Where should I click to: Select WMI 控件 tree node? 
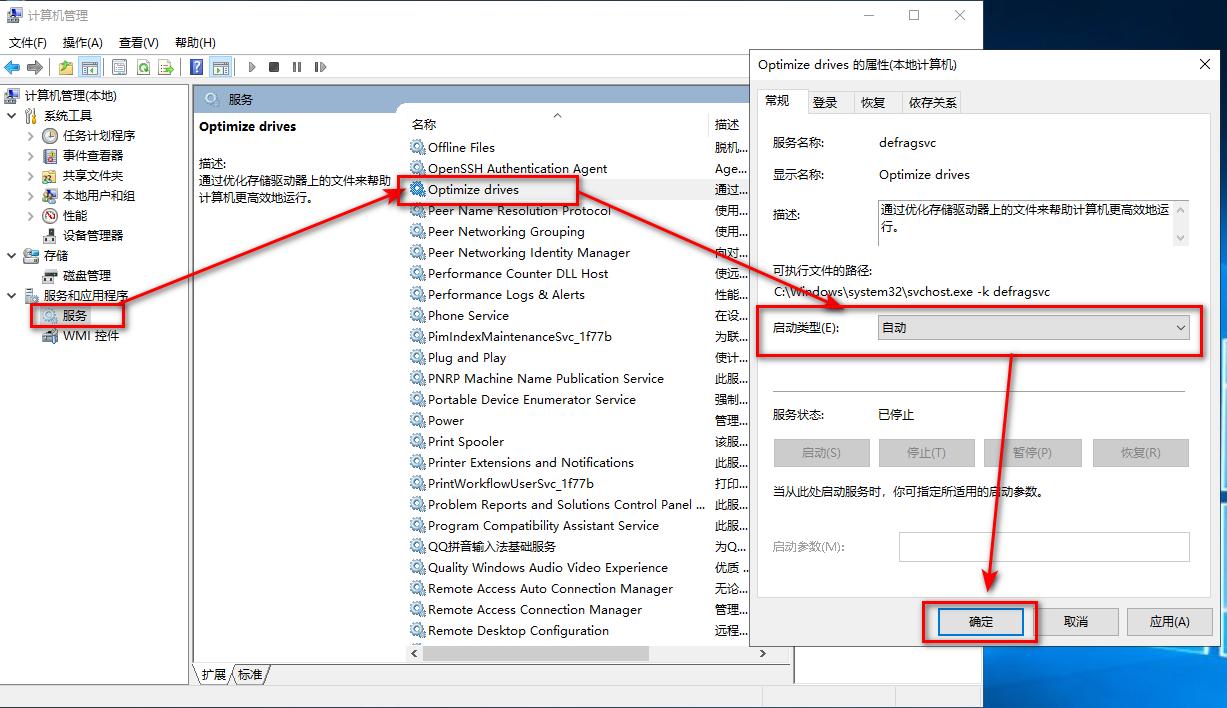(x=91, y=335)
